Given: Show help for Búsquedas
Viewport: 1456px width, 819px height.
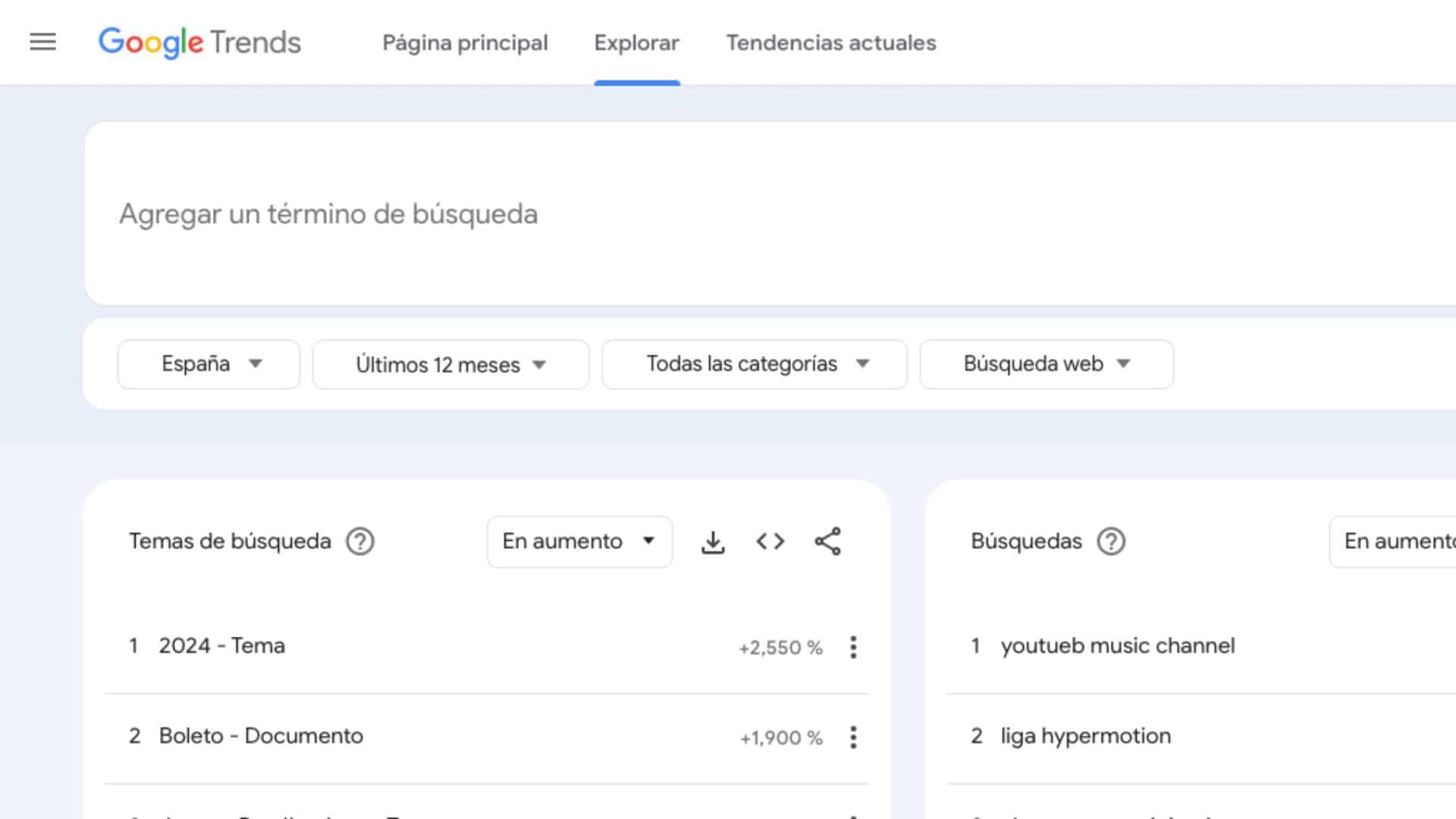Looking at the screenshot, I should tap(1111, 541).
